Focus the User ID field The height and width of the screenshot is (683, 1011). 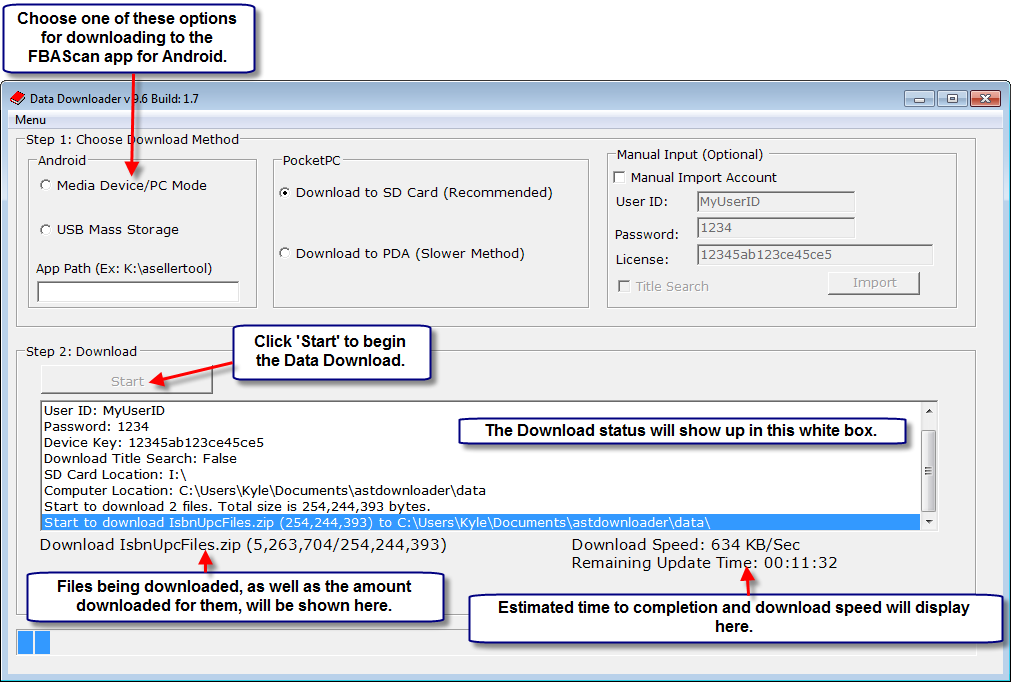776,202
